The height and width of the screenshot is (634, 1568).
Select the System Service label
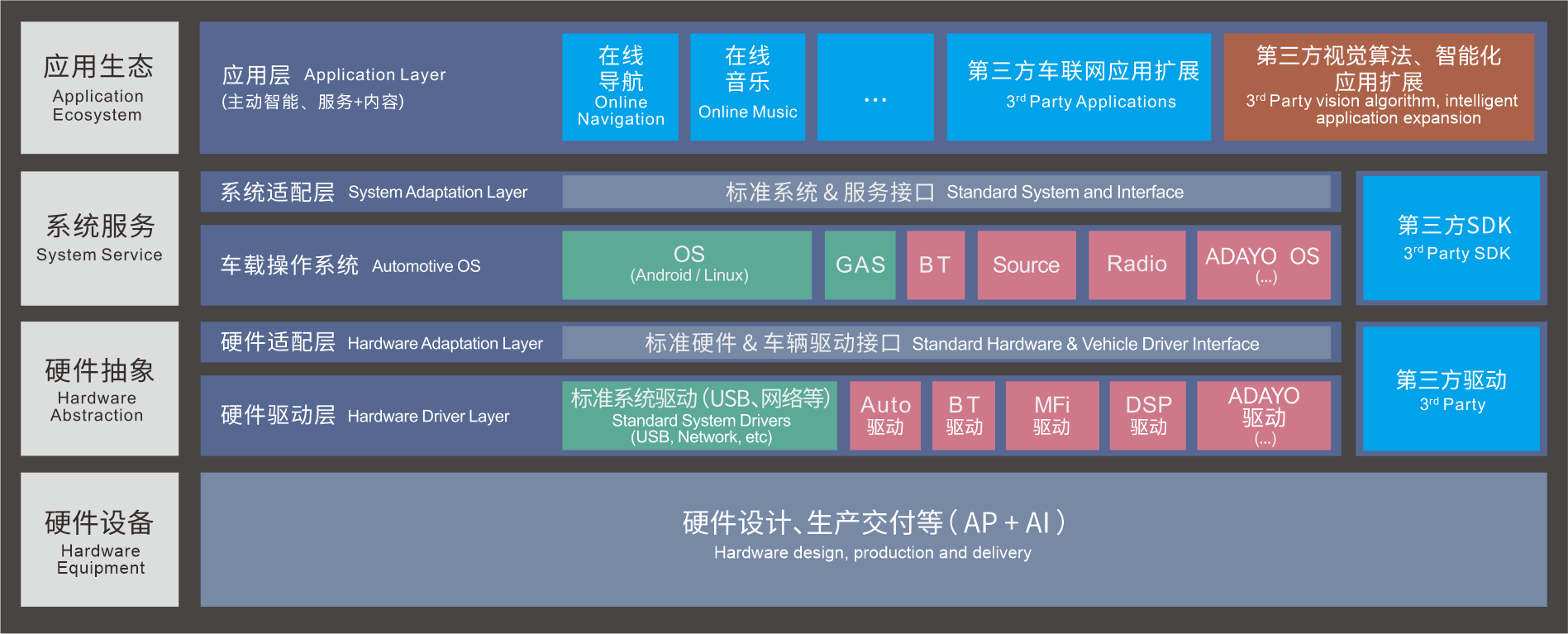(x=99, y=238)
